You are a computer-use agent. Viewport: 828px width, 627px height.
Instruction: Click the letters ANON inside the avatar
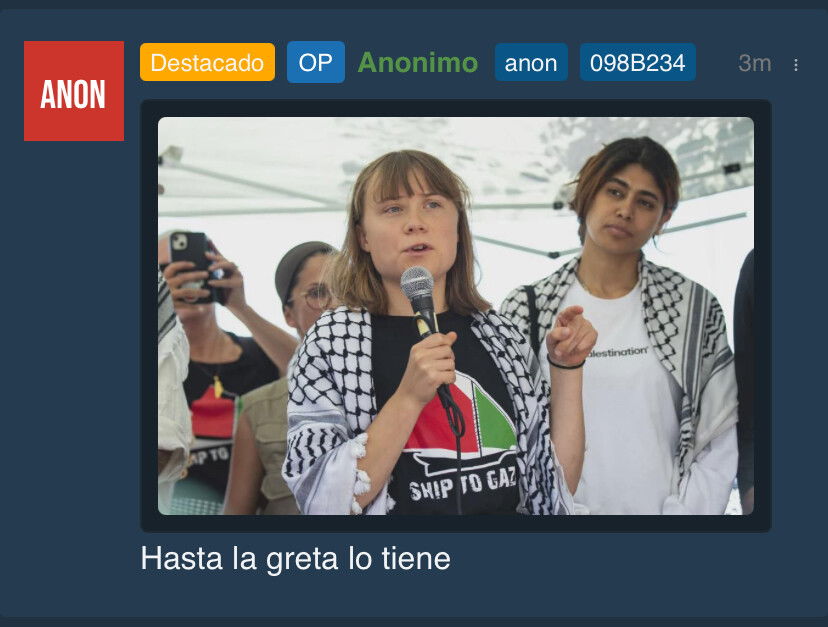[x=73, y=95]
